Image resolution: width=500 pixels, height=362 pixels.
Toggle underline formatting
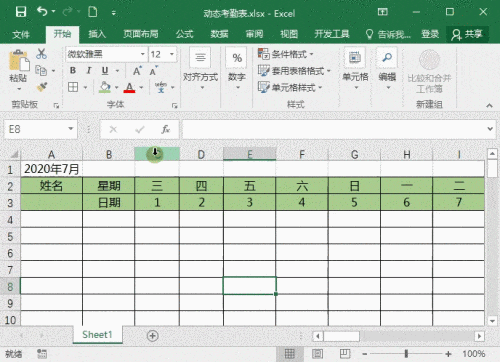point(105,70)
